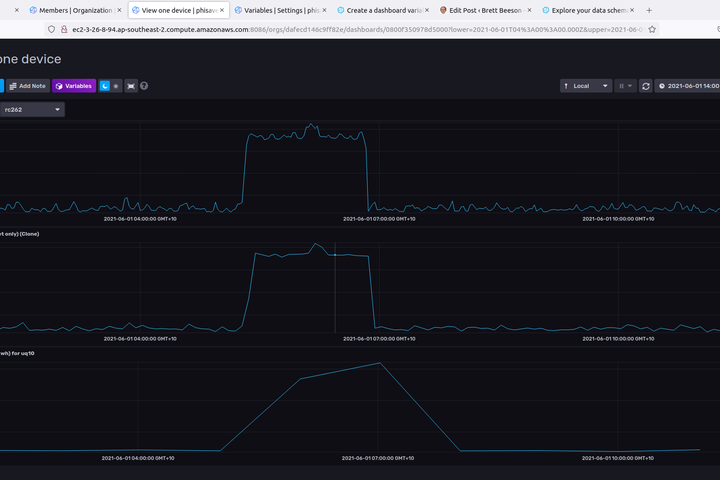Click the '(wh) for uq10' cell title
The width and height of the screenshot is (720, 480).
click(x=17, y=353)
